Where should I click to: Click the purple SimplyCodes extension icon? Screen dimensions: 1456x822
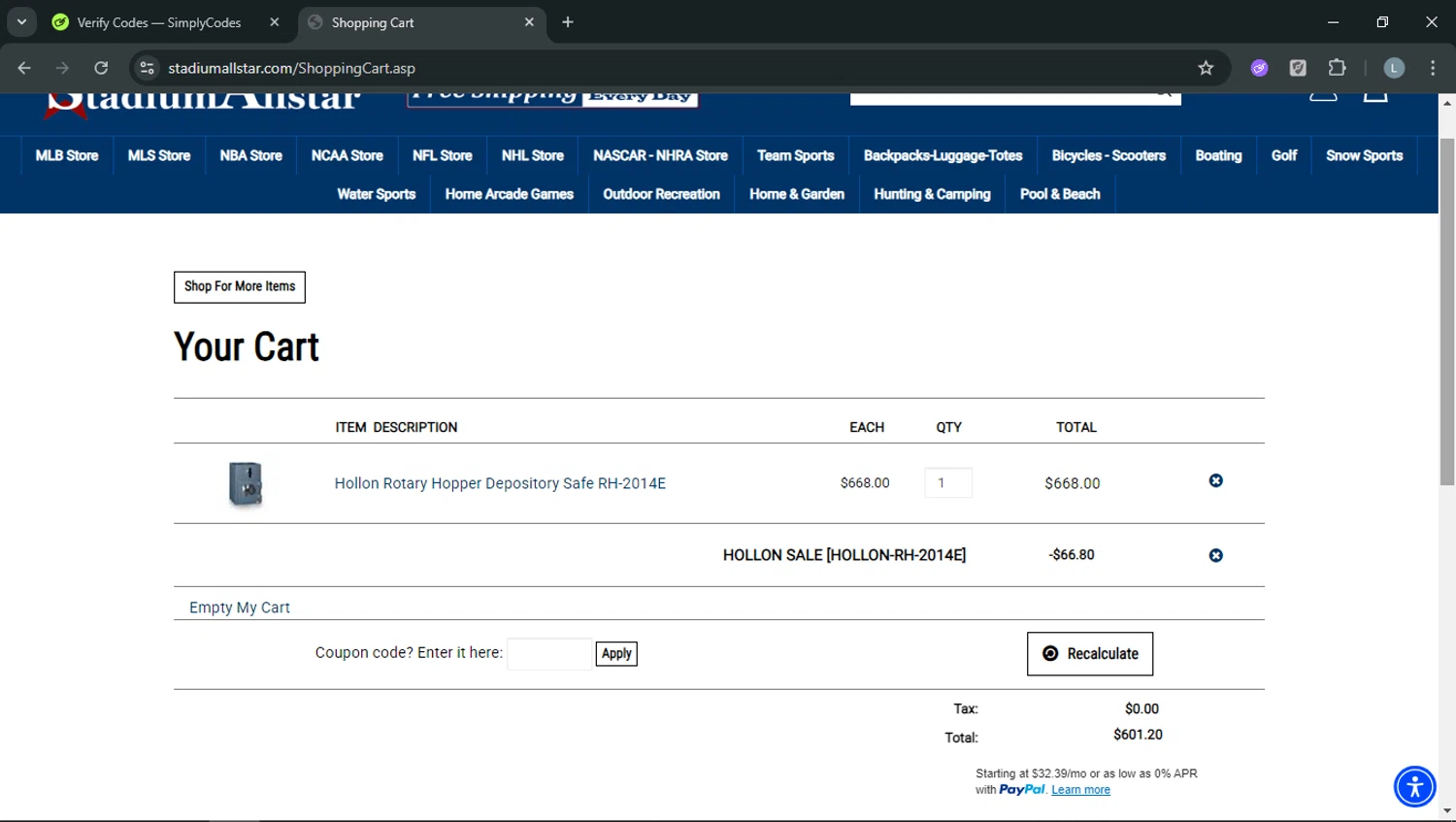click(1259, 68)
